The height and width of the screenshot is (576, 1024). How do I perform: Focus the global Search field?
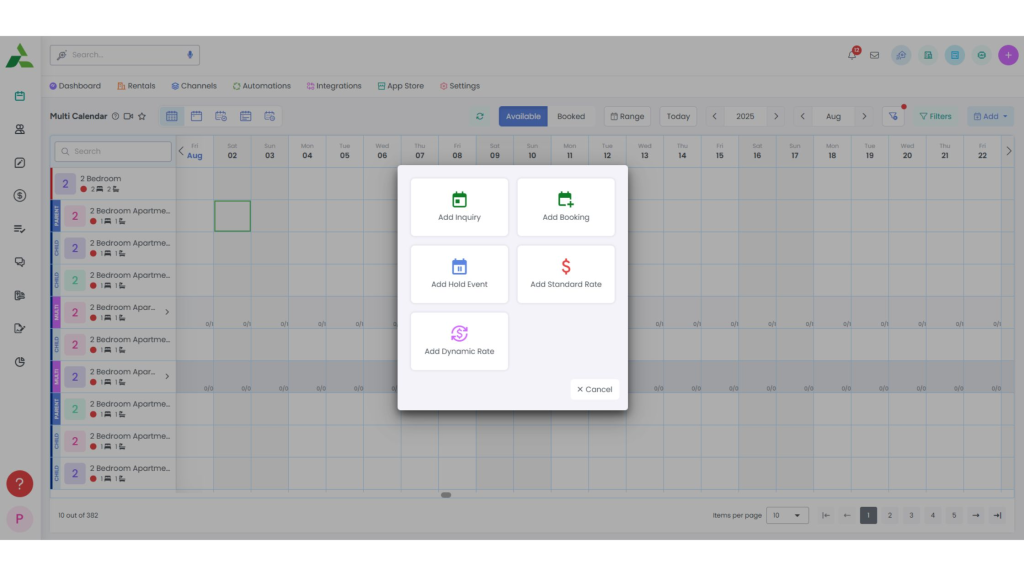[x=125, y=55]
